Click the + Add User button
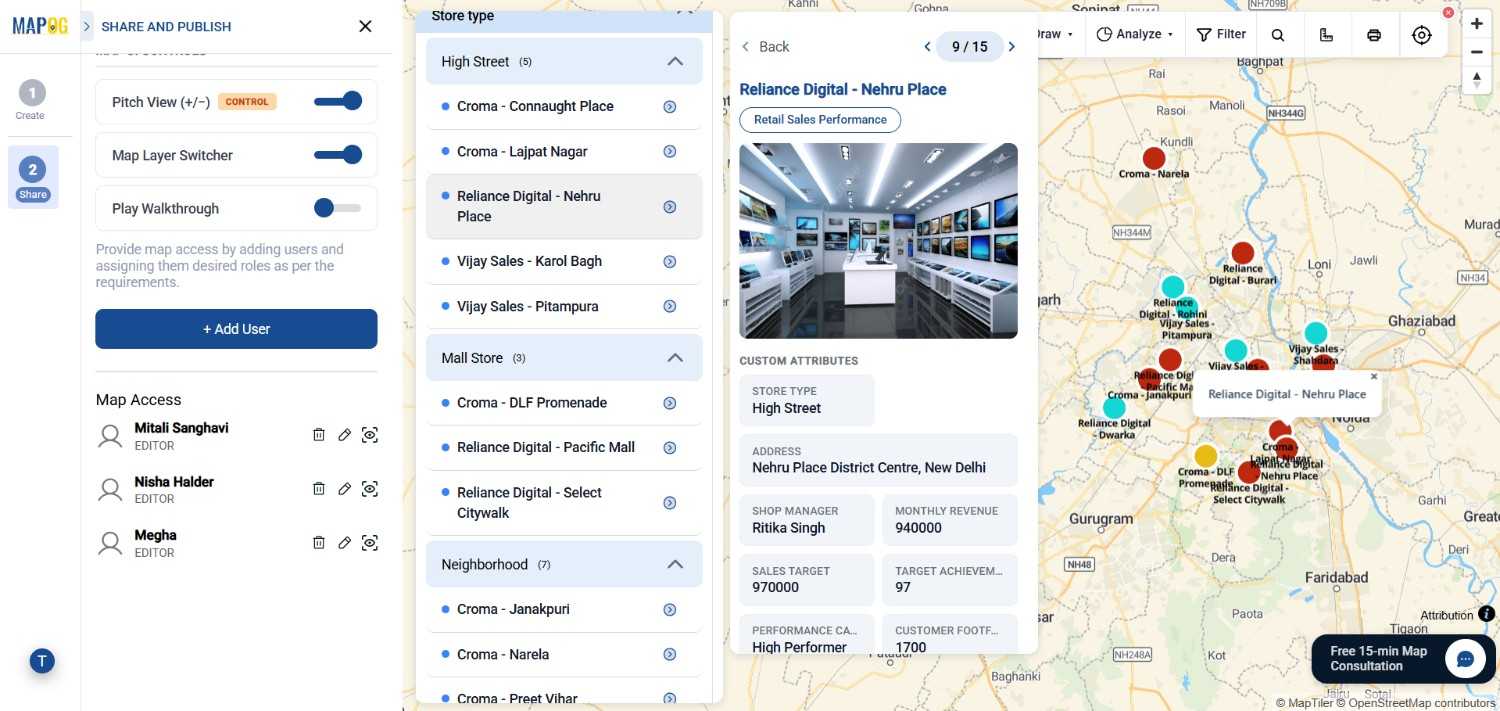The image size is (1500, 711). click(x=236, y=329)
